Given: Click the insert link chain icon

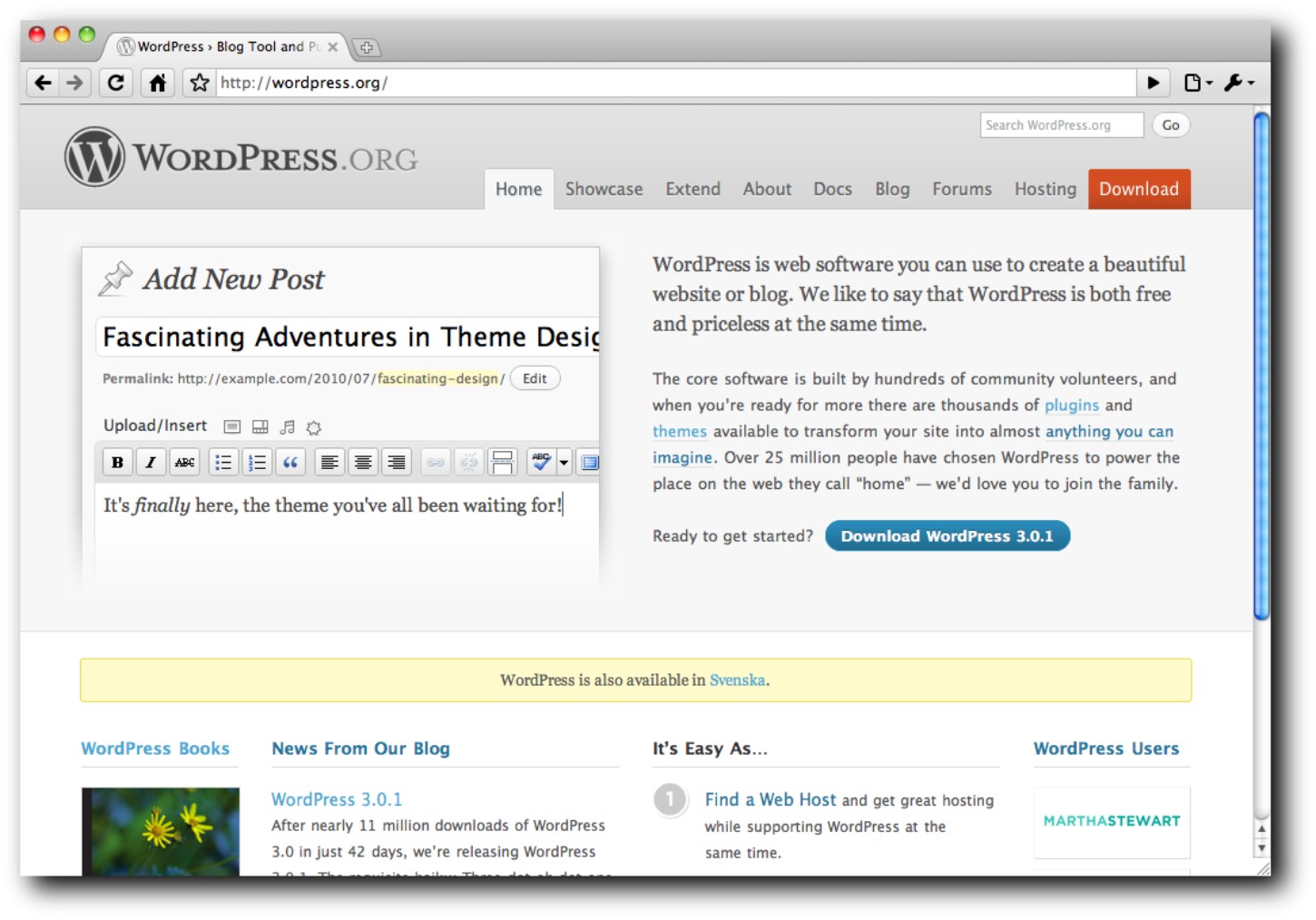Looking at the screenshot, I should pos(436,462).
